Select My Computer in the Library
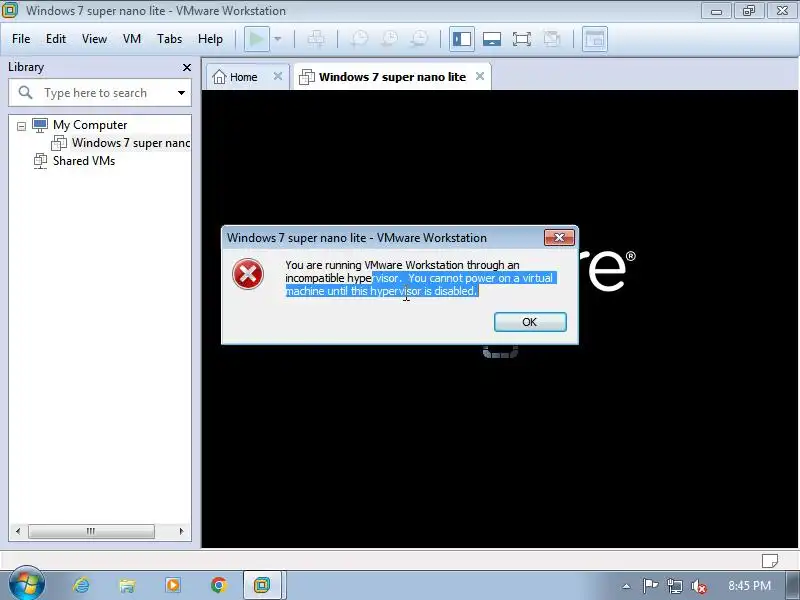Screen dimensions: 800x600 pos(90,125)
